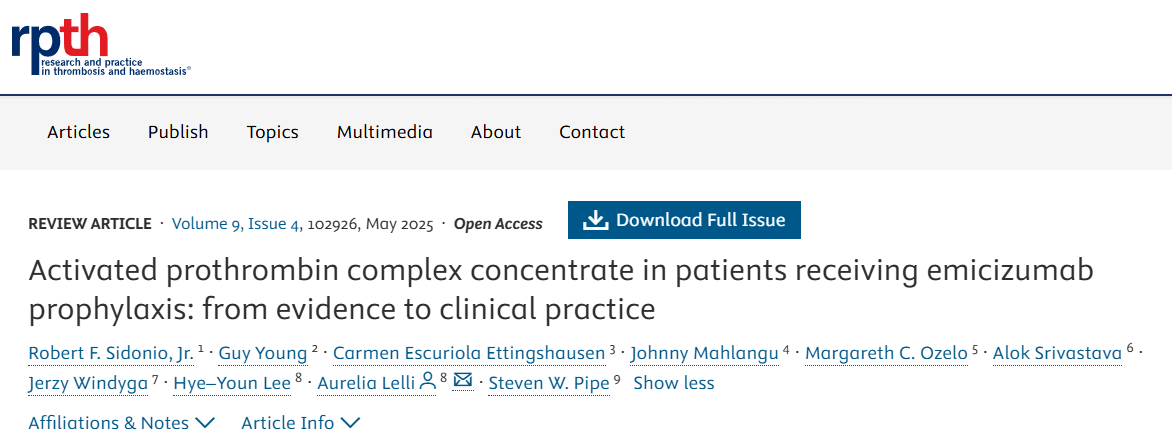Open the Multimedia menu

click(x=385, y=132)
